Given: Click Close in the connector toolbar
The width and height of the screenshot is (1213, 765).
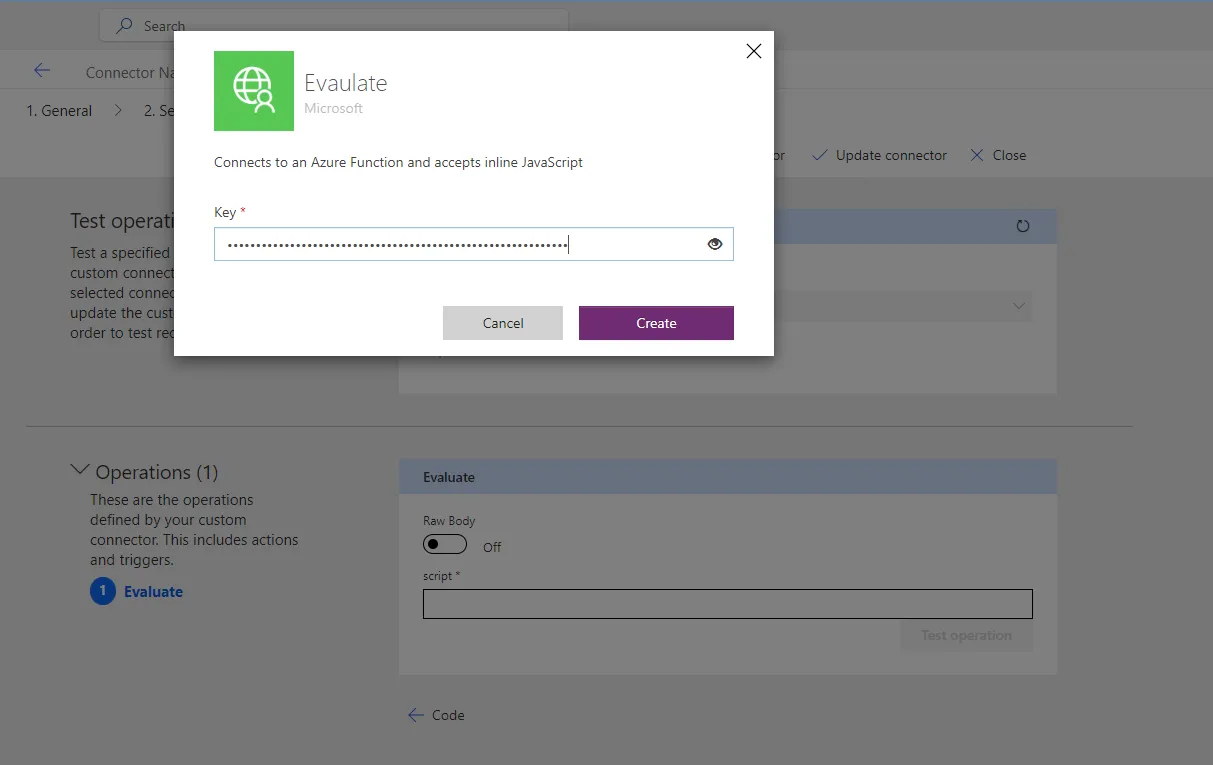Looking at the screenshot, I should click(x=998, y=156).
